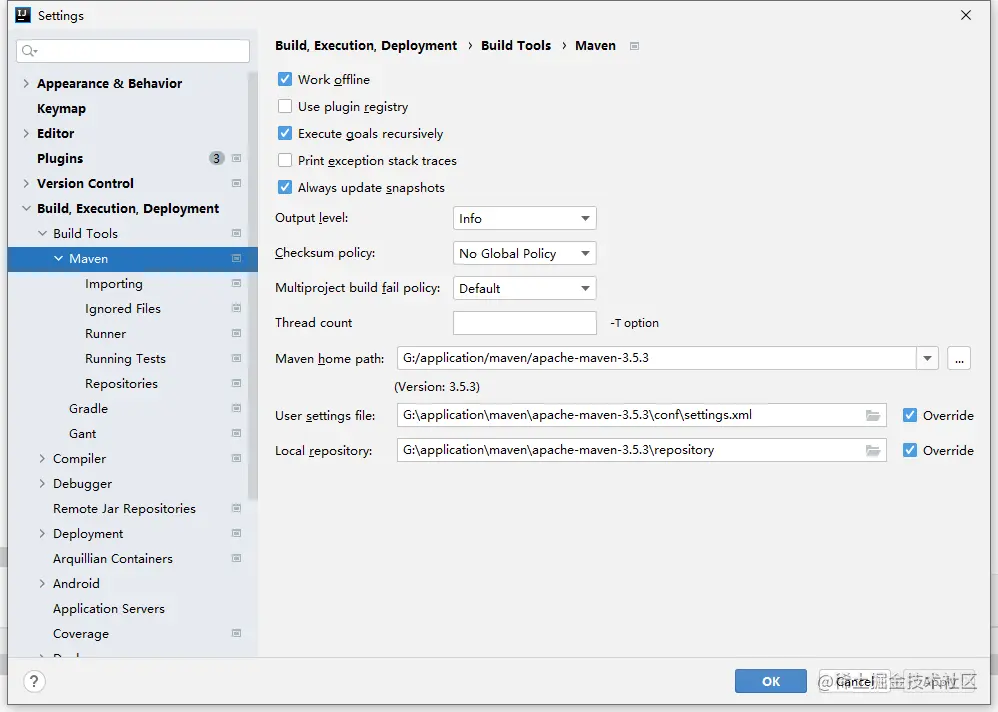Click the project-level icon on the Ignored Files row
The width and height of the screenshot is (998, 712).
pyautogui.click(x=236, y=308)
